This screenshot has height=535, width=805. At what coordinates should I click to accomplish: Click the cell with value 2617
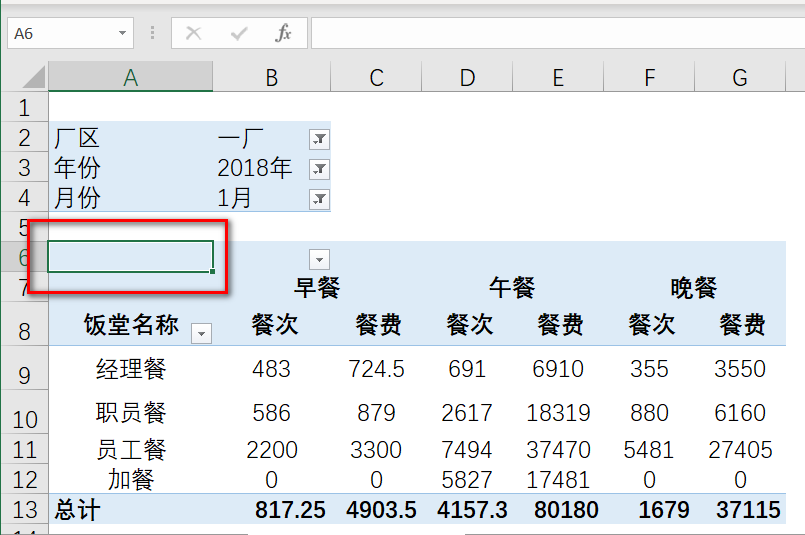(x=467, y=413)
